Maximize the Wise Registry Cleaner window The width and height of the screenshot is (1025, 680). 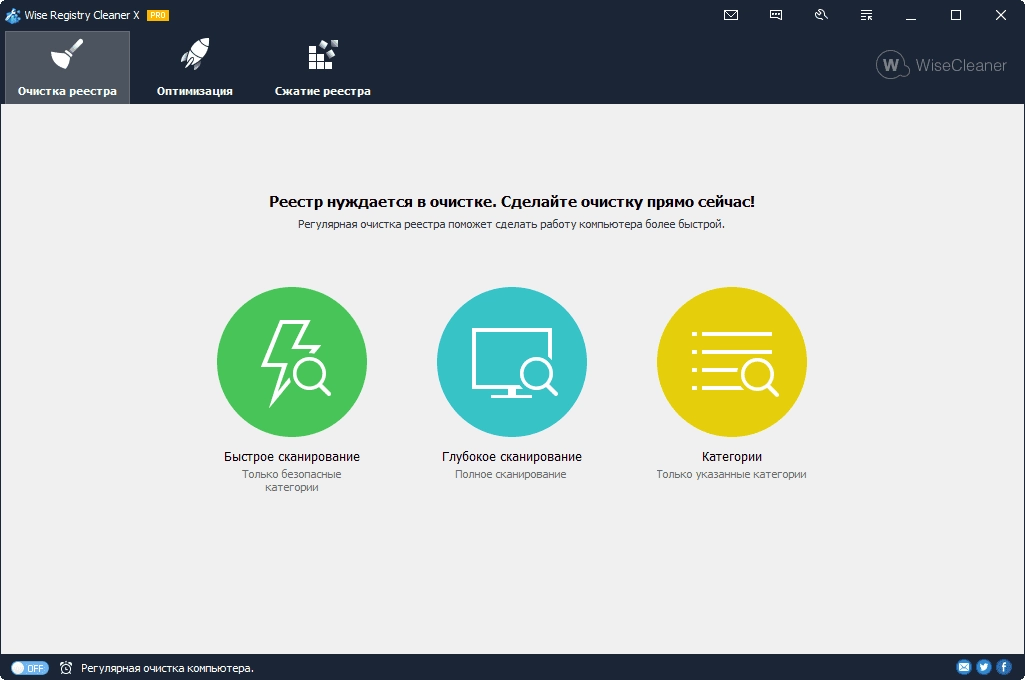[x=956, y=15]
